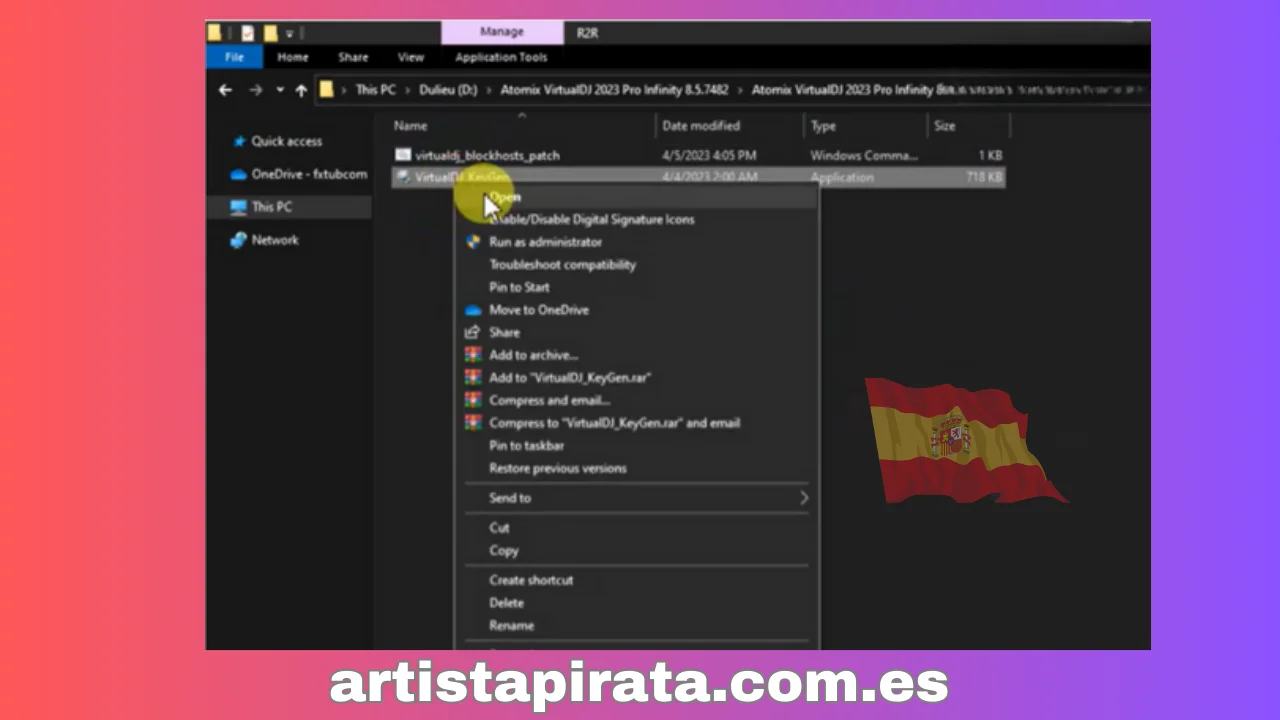Click the "R2R" window title text

click(x=587, y=33)
